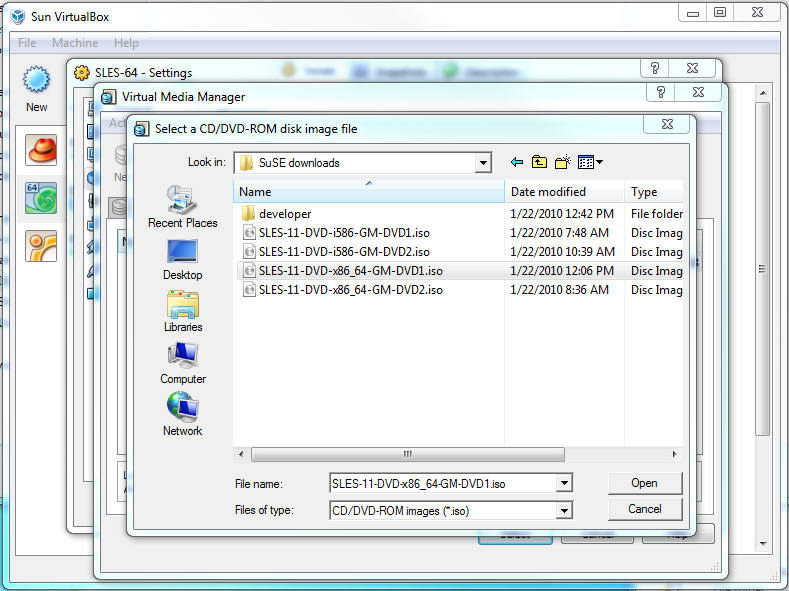
Task: Close the Select CD/DVD-ROM image dialog
Action: point(667,124)
